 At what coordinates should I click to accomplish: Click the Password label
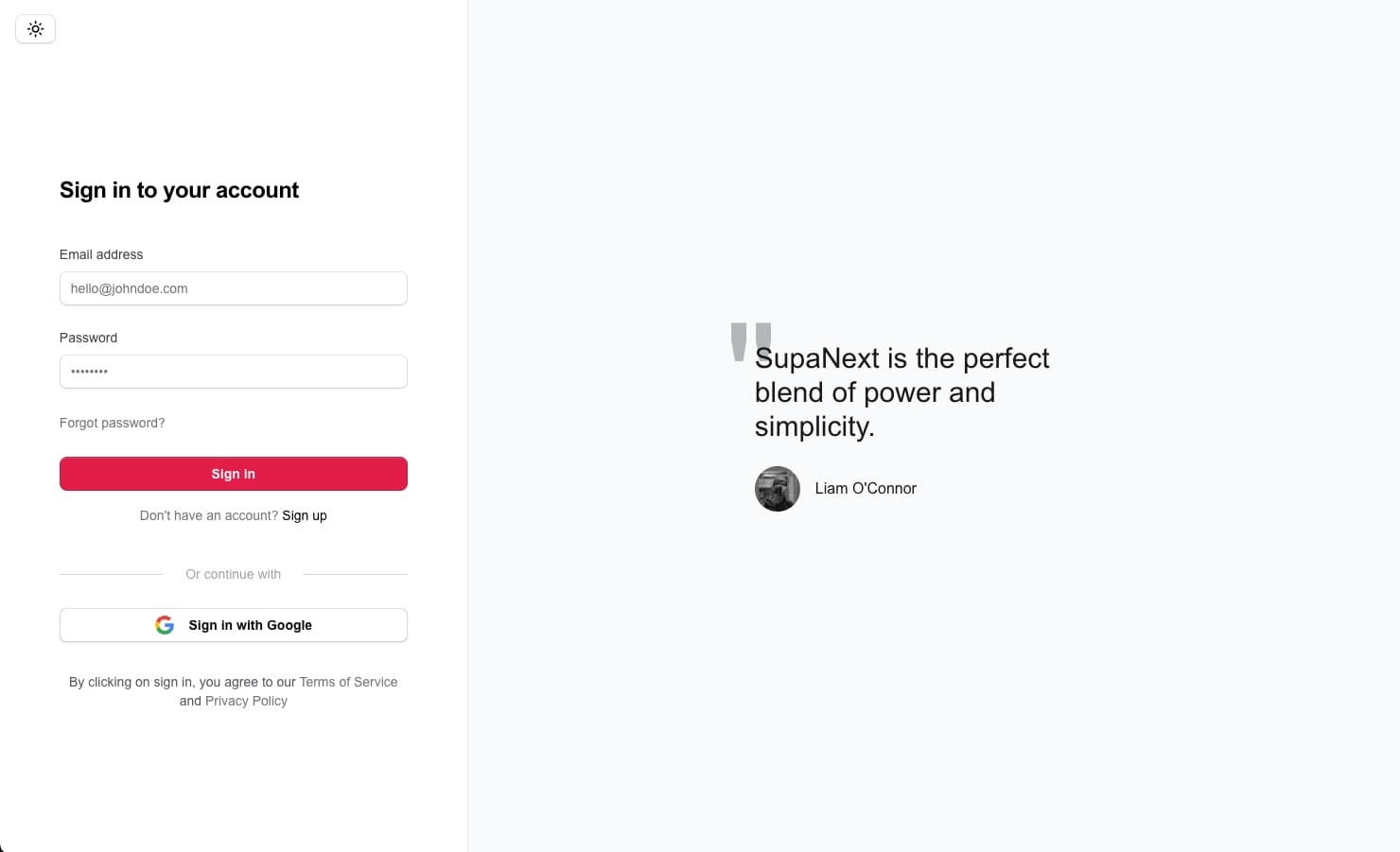coord(88,338)
